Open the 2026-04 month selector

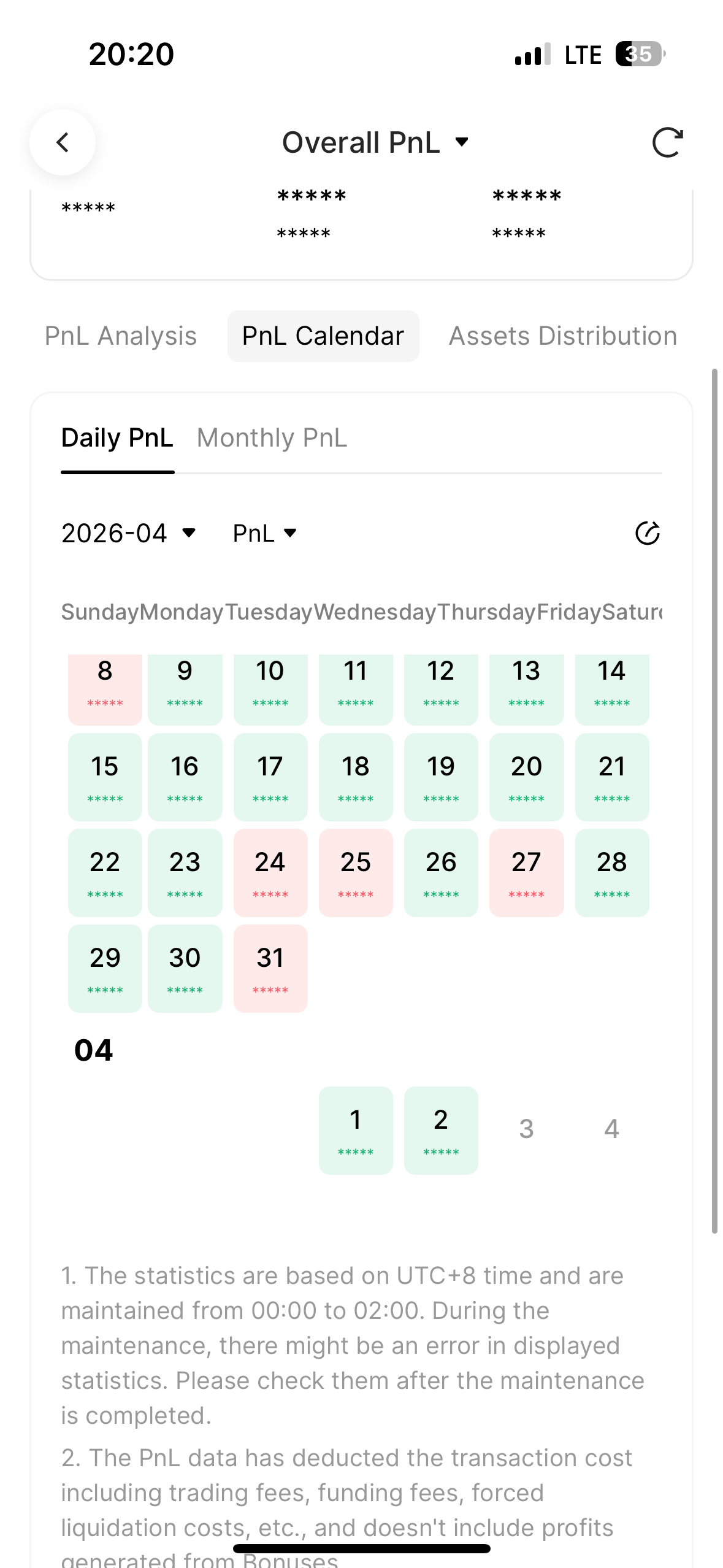(129, 533)
